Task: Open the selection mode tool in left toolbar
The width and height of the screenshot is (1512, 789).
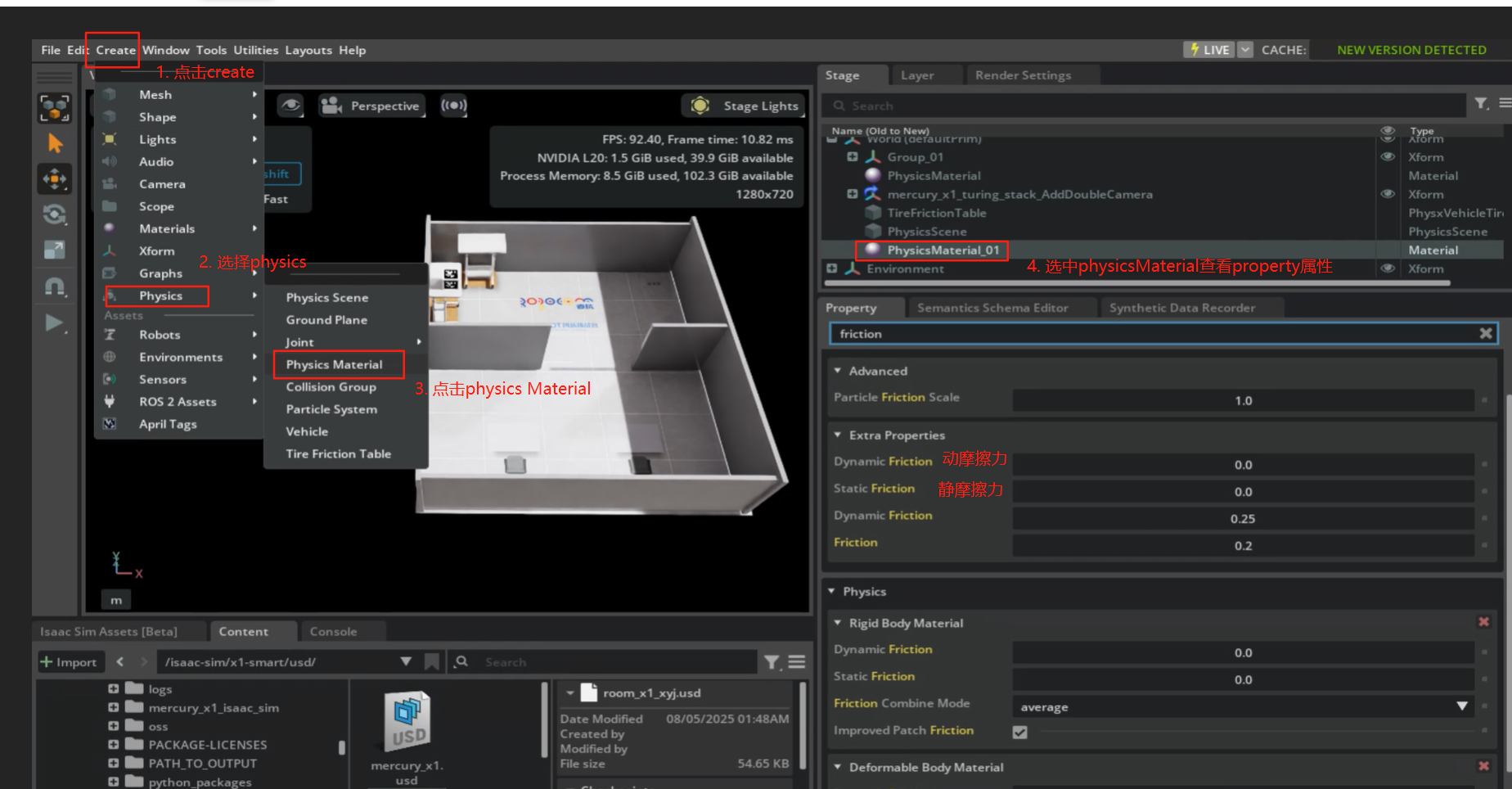Action: (x=55, y=108)
